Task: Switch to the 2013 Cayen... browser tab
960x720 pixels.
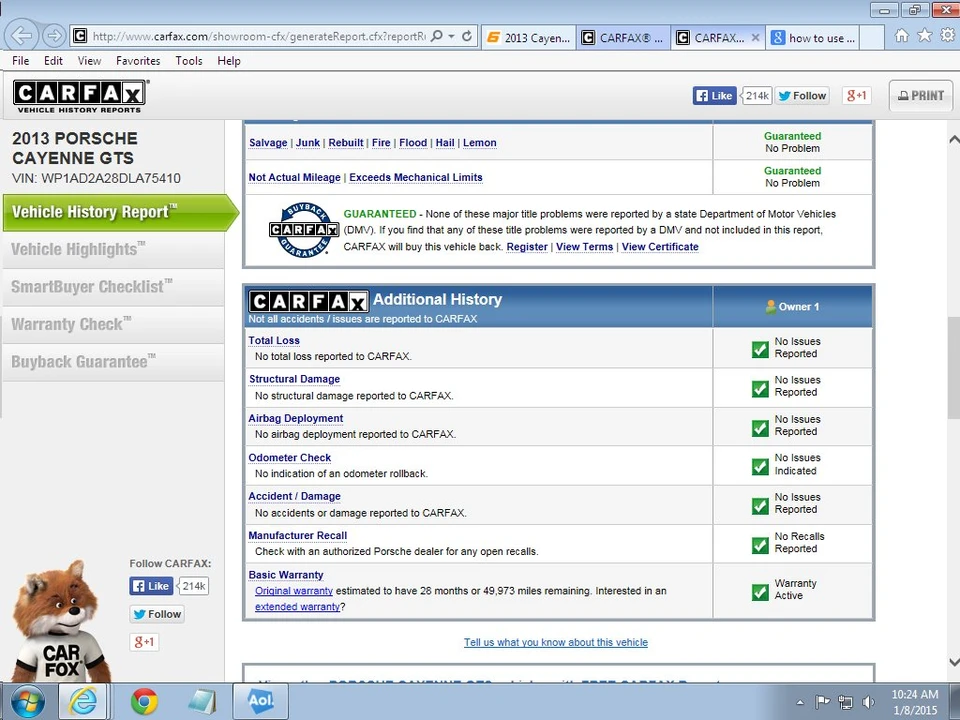Action: 529,37
